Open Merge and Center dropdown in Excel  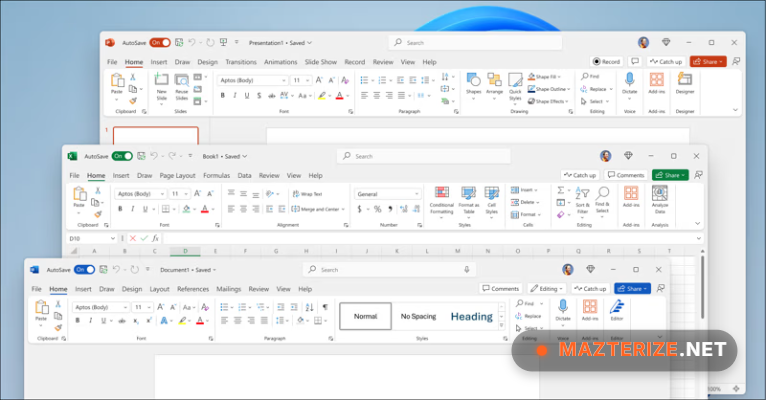click(343, 209)
